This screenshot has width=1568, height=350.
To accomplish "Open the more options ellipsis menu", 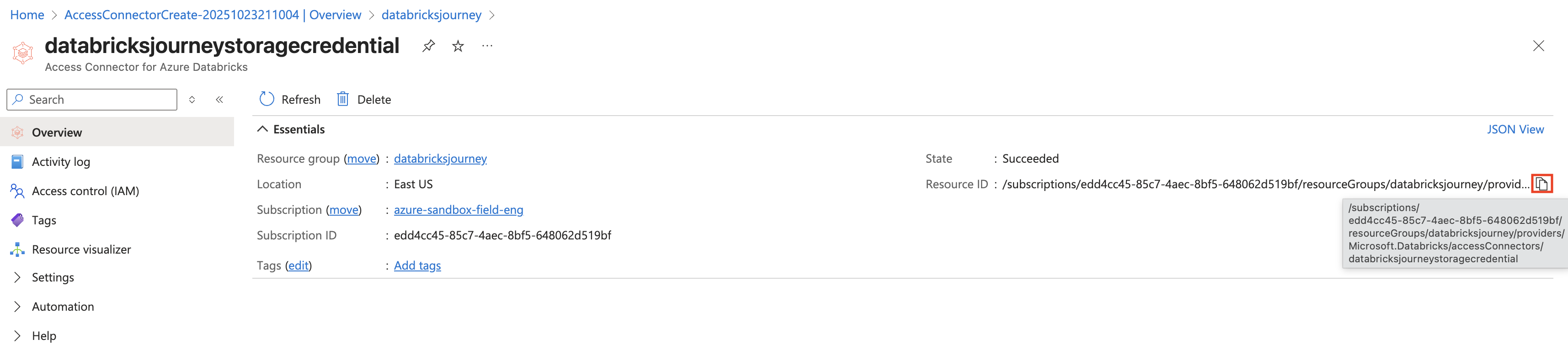I will pos(487,46).
